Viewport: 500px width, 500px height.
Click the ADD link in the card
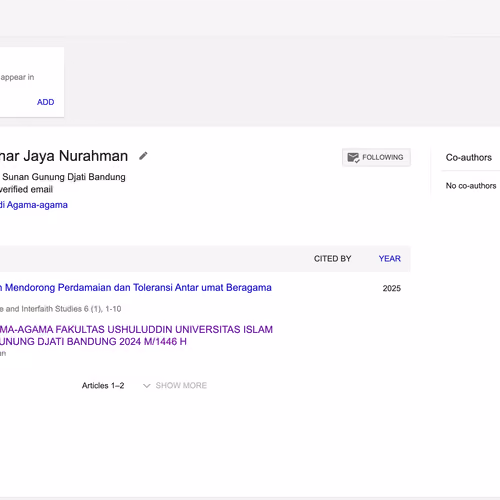pyautogui.click(x=45, y=102)
